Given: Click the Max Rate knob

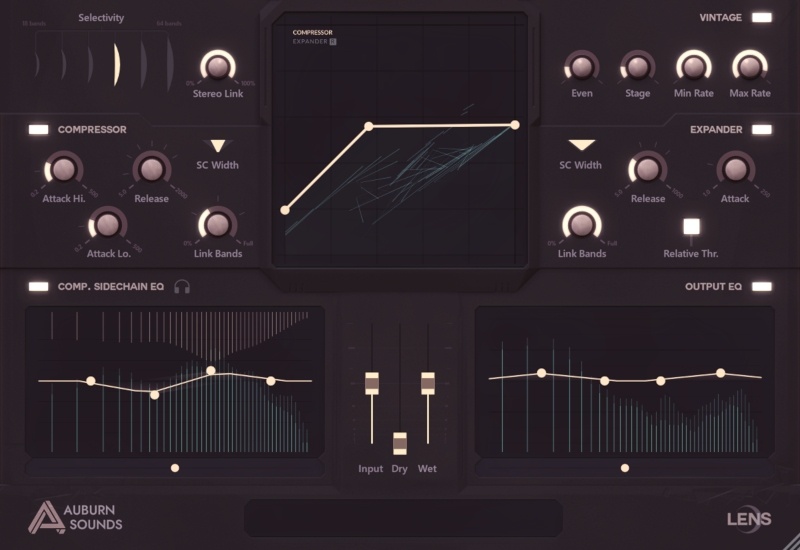Looking at the screenshot, I should coord(749,67).
